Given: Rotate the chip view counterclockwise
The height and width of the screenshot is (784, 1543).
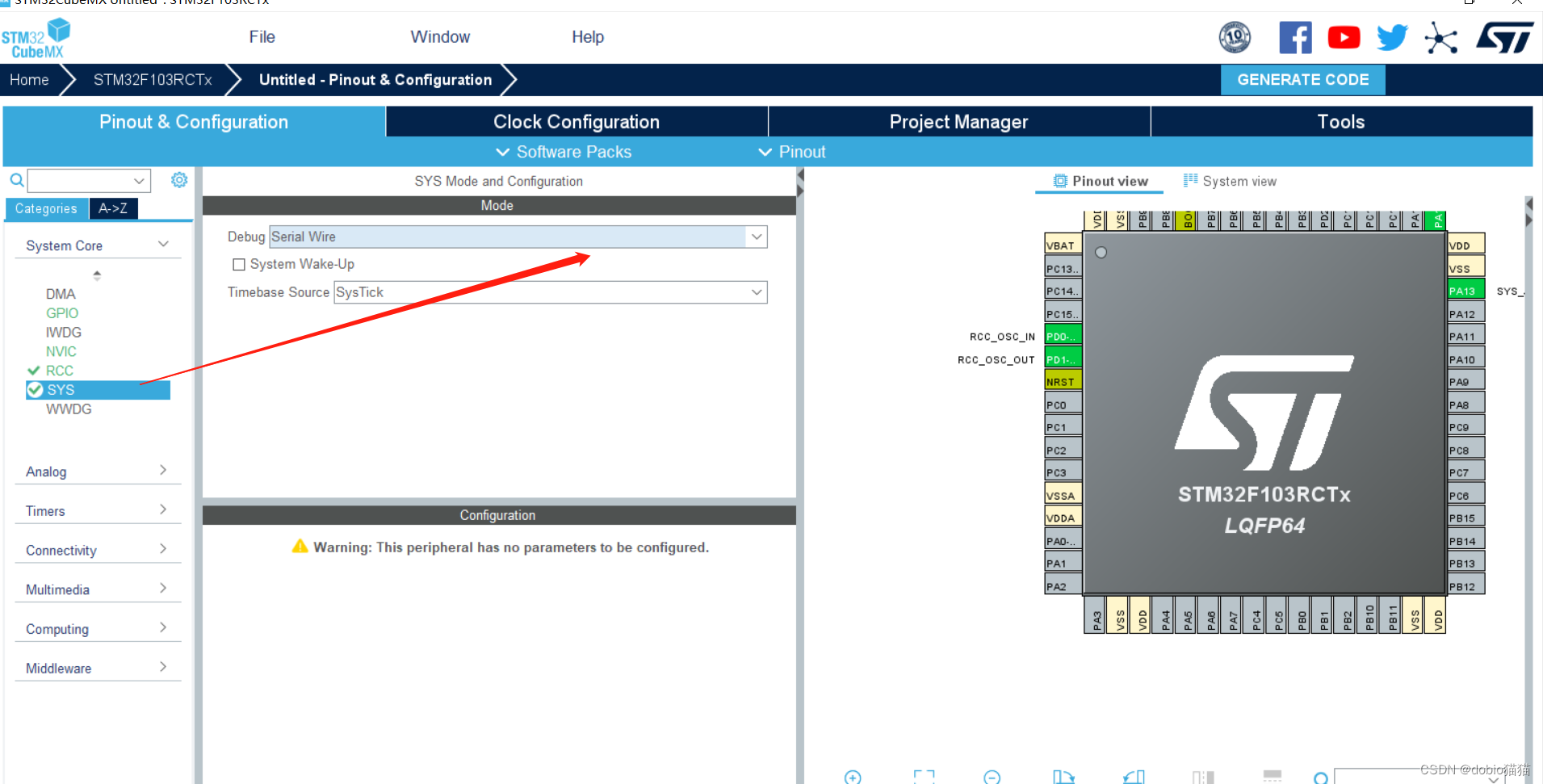Looking at the screenshot, I should (1134, 777).
